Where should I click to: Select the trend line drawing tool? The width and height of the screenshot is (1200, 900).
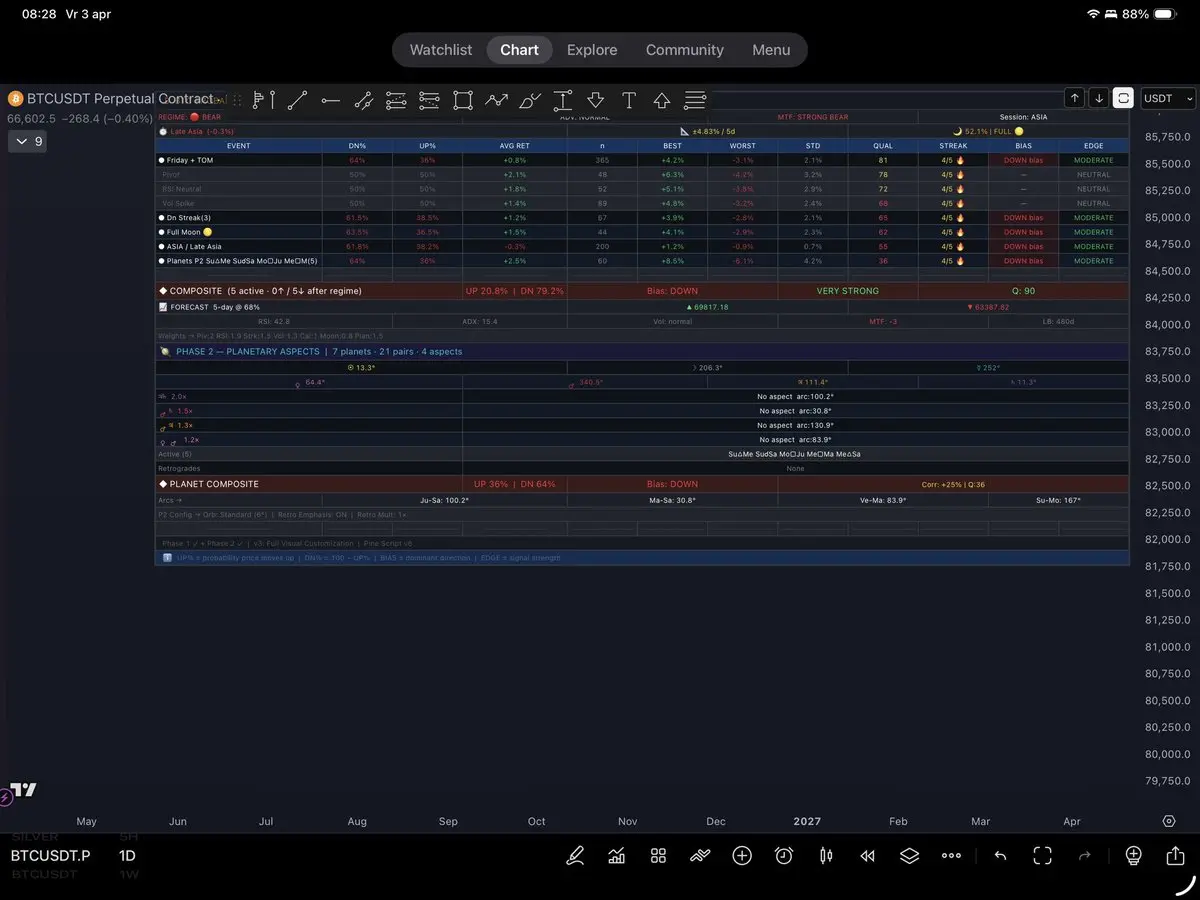297,100
